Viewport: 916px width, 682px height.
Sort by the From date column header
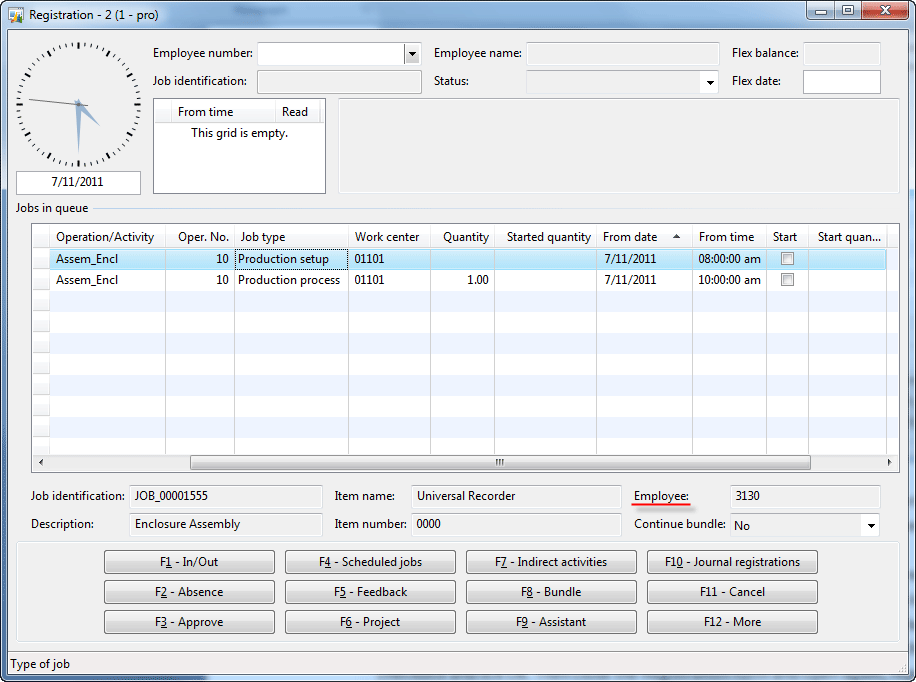(640, 237)
